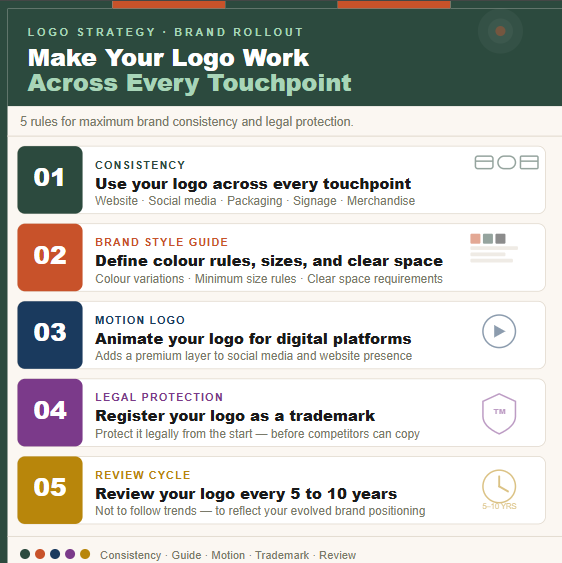Click the navy dot in footer legend

coord(55,554)
